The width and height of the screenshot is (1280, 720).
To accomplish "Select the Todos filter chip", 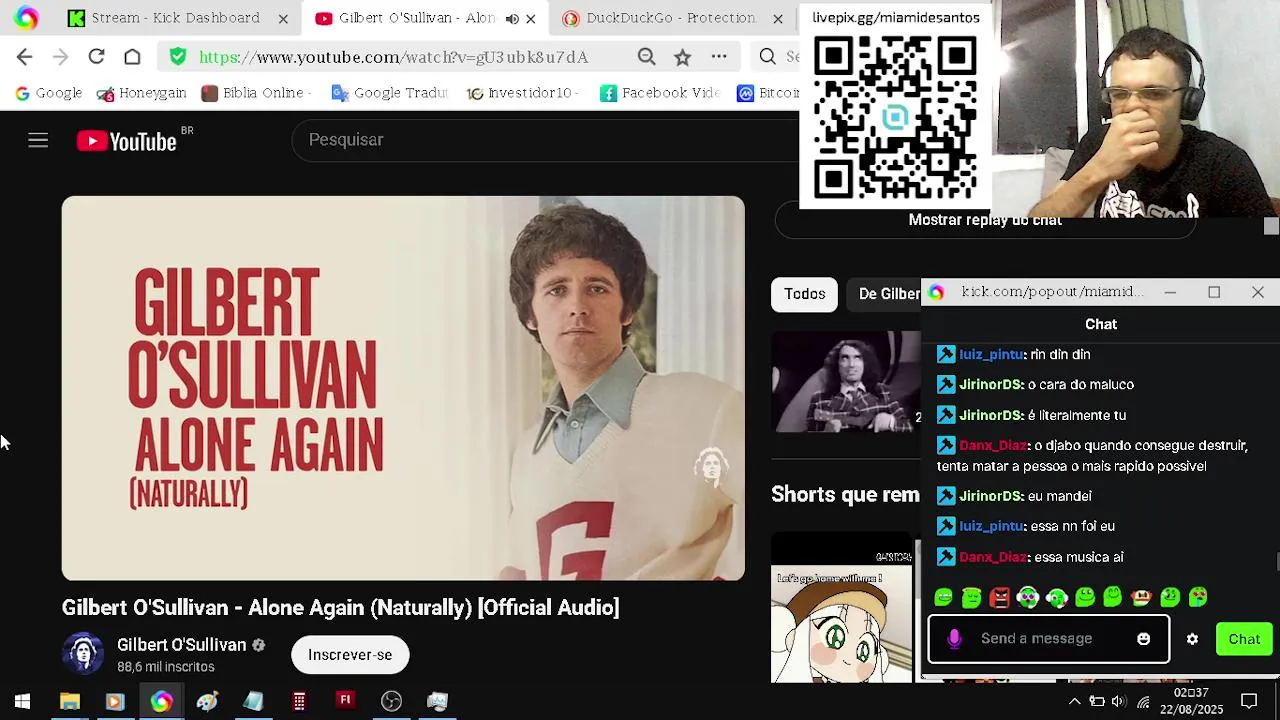I will 804,294.
